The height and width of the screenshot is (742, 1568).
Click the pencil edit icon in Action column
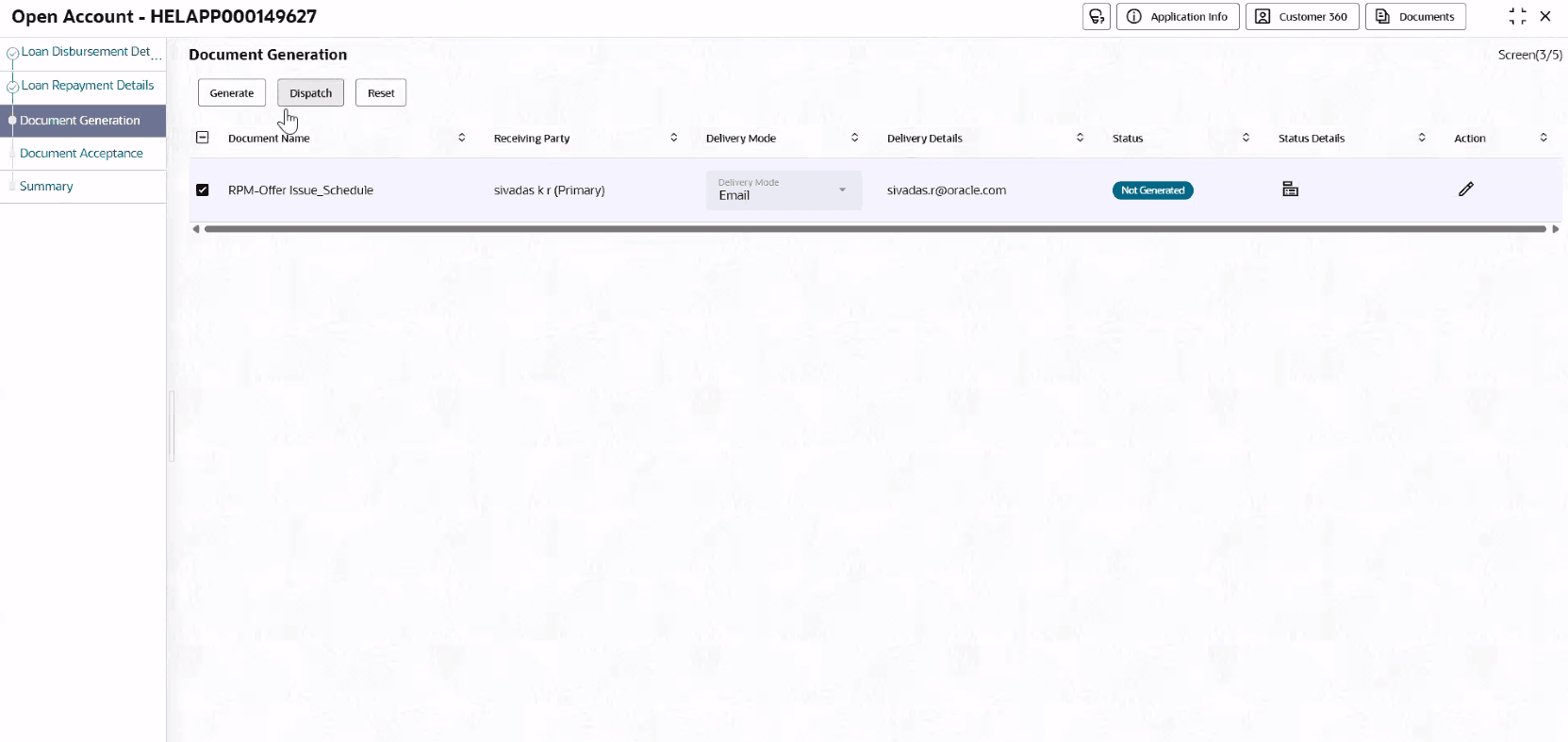tap(1466, 190)
